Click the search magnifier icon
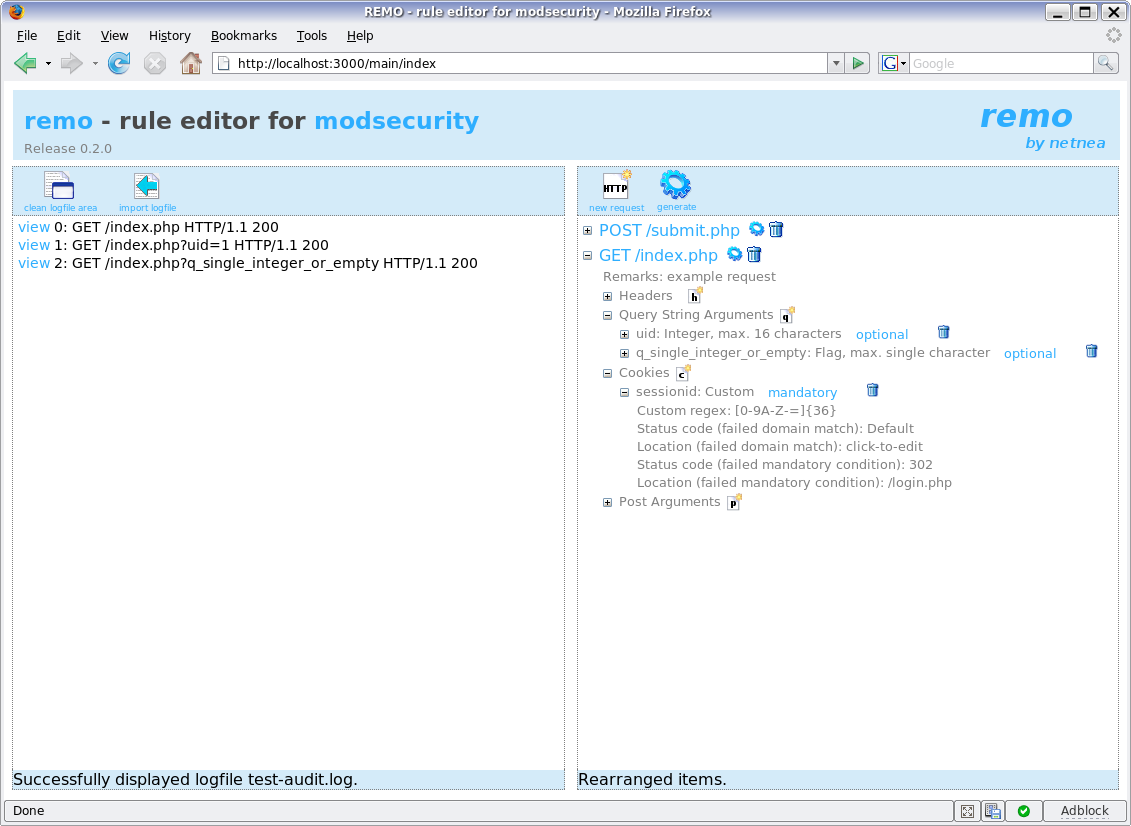The height and width of the screenshot is (826, 1131). (1105, 63)
